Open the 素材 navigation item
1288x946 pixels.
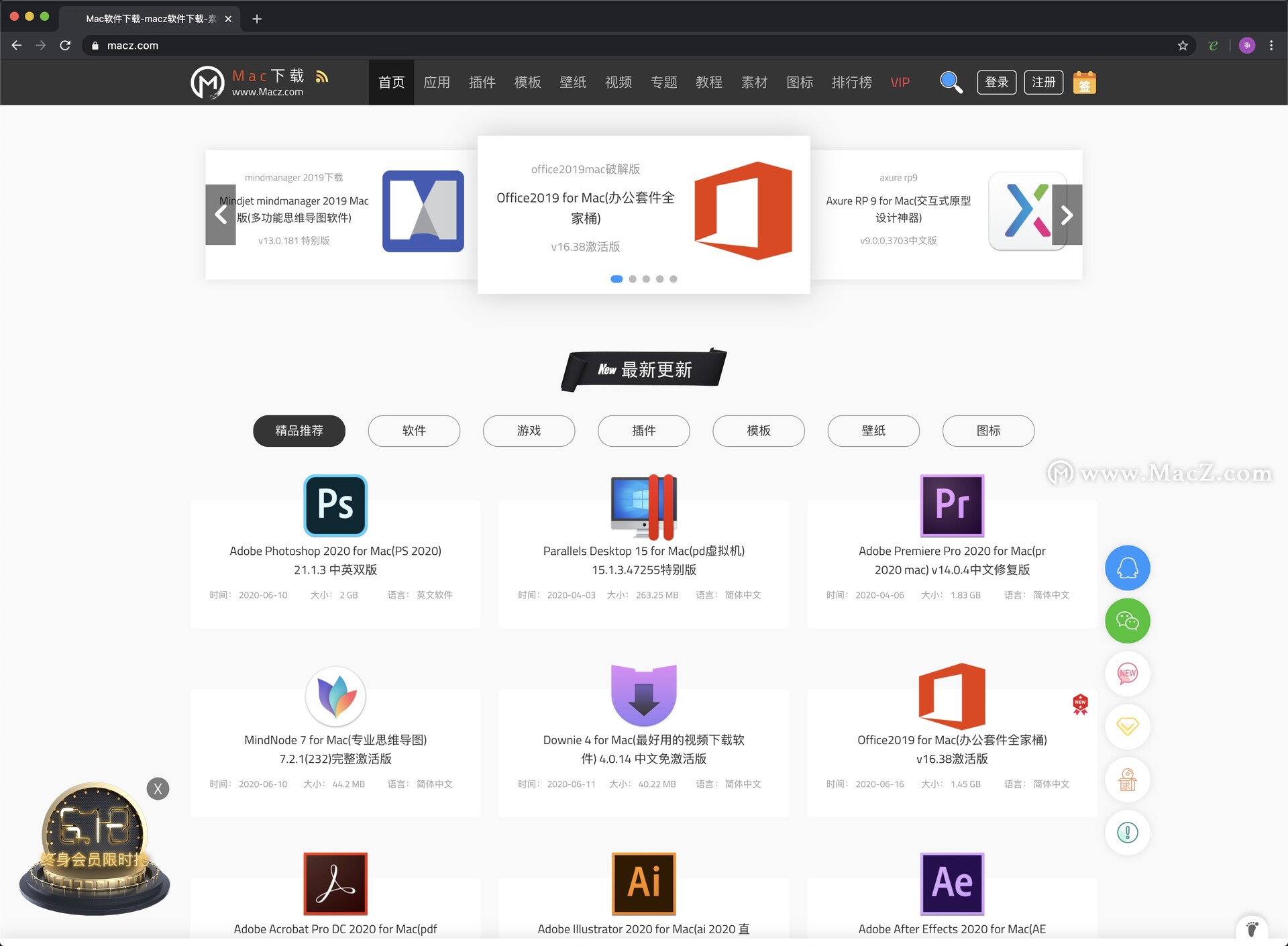[x=755, y=83]
